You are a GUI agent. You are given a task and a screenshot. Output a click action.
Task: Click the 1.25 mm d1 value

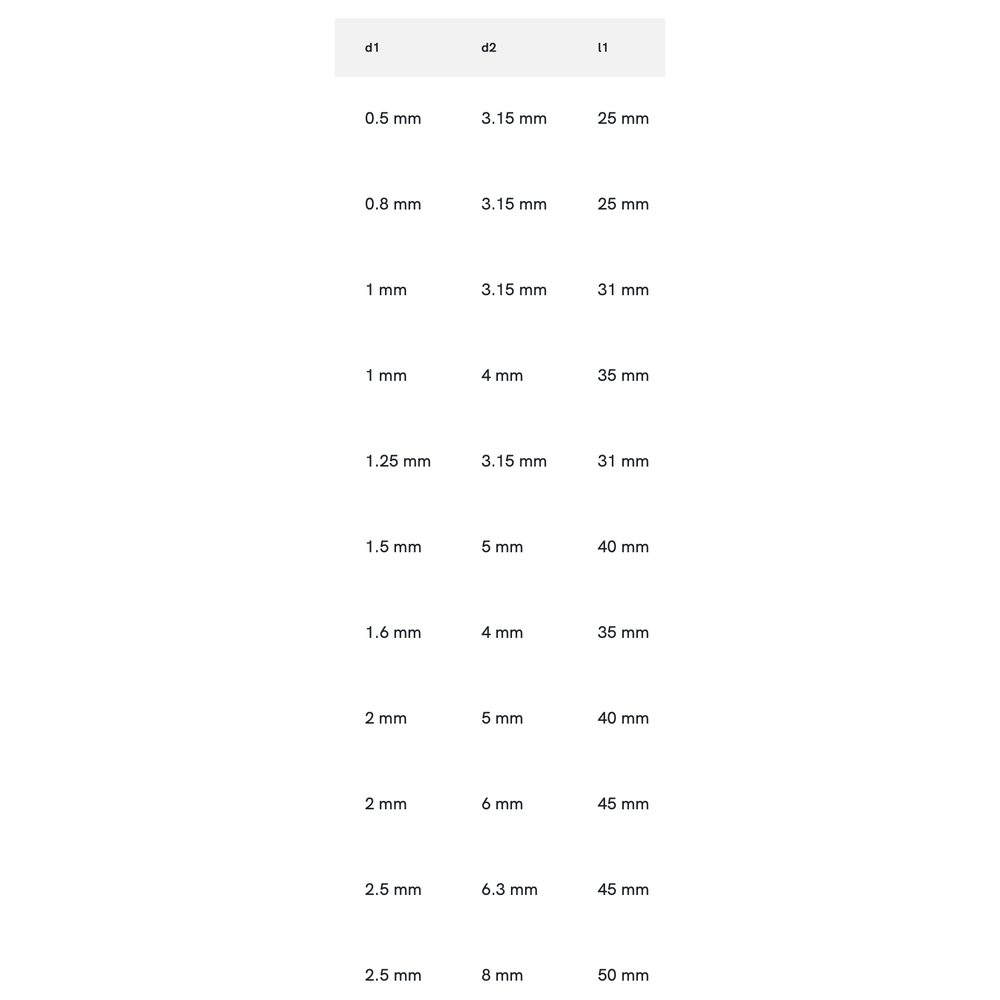[398, 461]
